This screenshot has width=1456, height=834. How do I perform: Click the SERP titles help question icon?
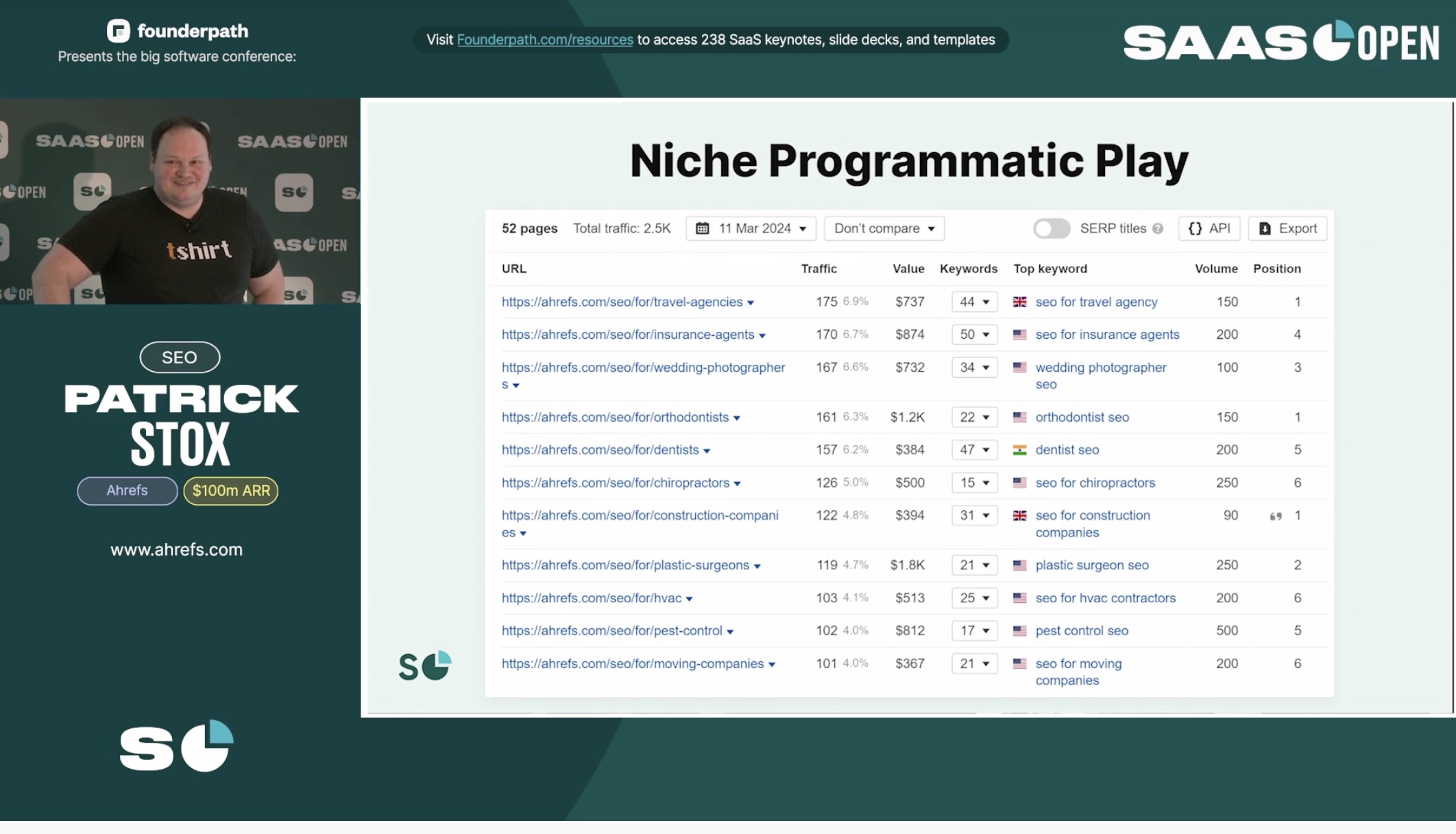point(1158,229)
